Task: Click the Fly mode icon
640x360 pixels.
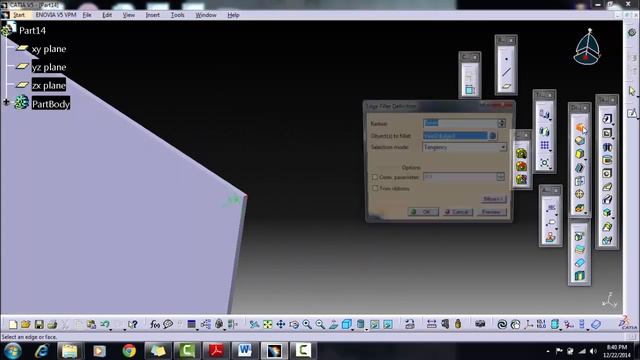Action: pos(254,324)
